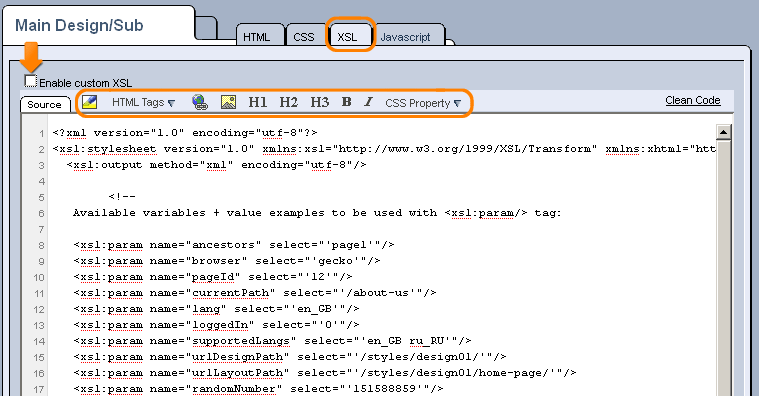Screen dimensions: 759x396
Task: Click the param name="supportedLangs" line
Action: (273, 340)
